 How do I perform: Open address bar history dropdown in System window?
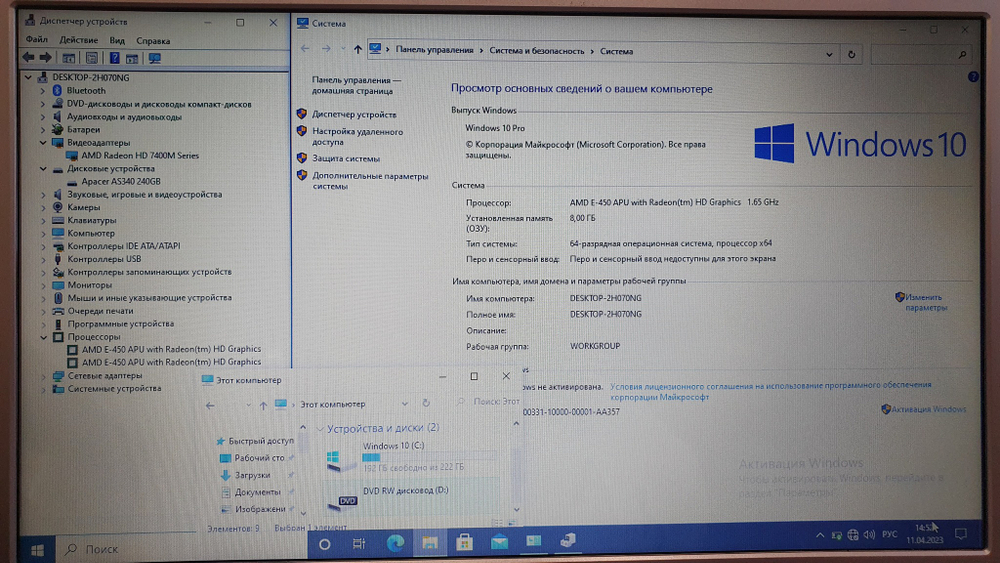[829, 55]
